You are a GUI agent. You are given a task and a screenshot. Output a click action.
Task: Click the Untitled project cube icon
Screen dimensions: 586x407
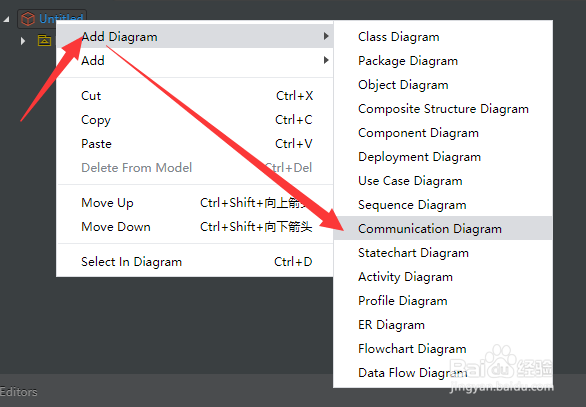28,19
